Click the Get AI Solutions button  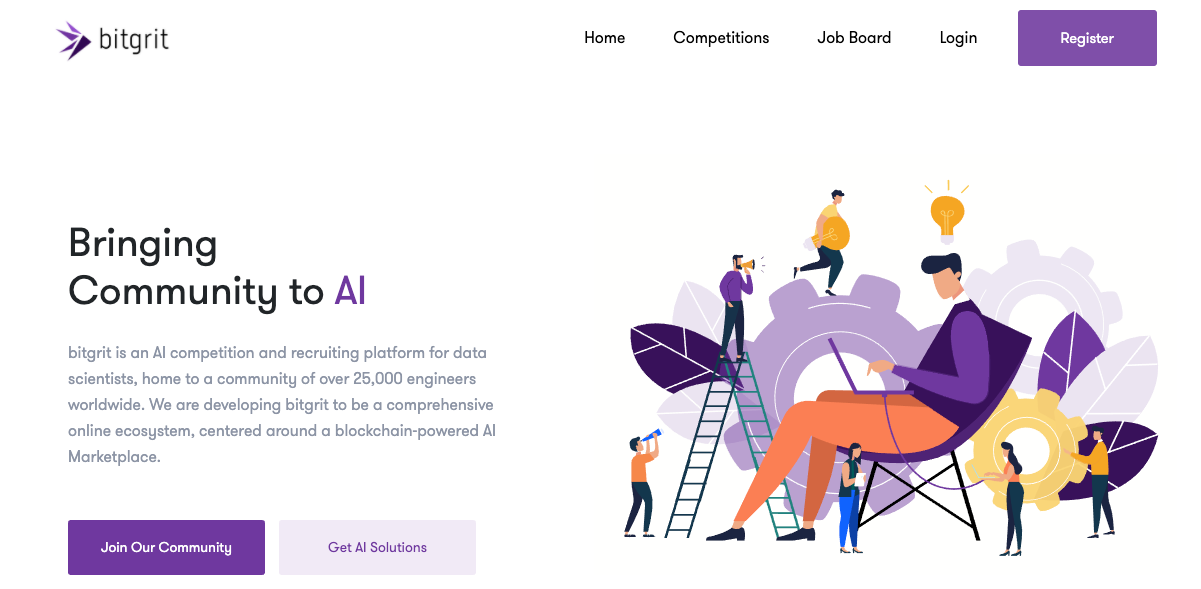(x=377, y=547)
